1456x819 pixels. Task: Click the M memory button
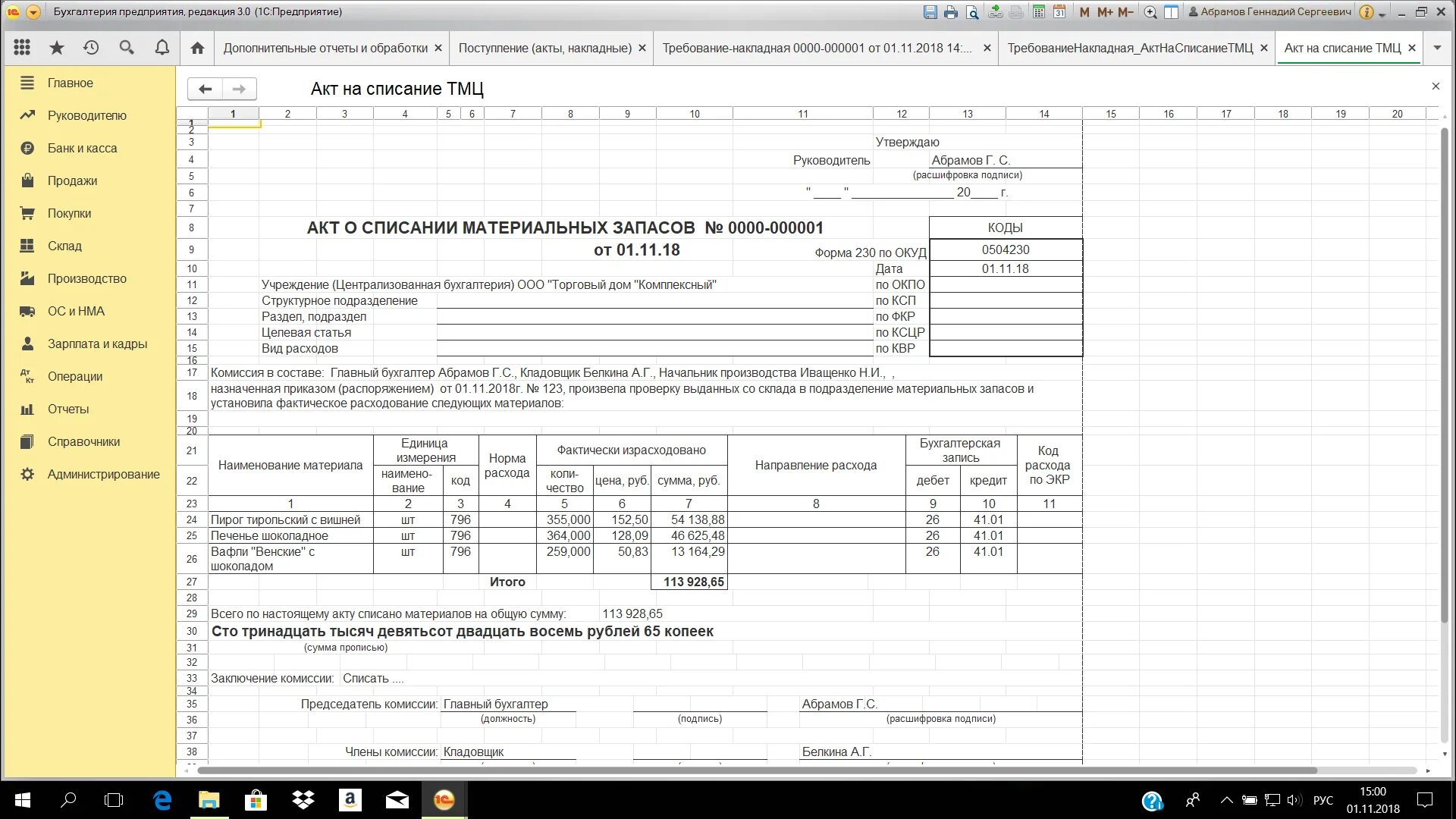[1084, 12]
